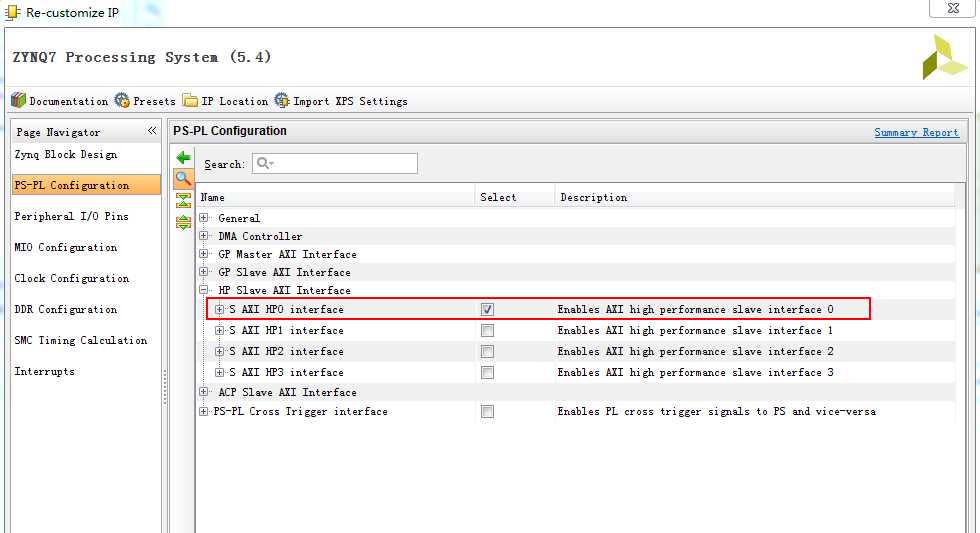Open Clock Configuration page

[72, 279]
